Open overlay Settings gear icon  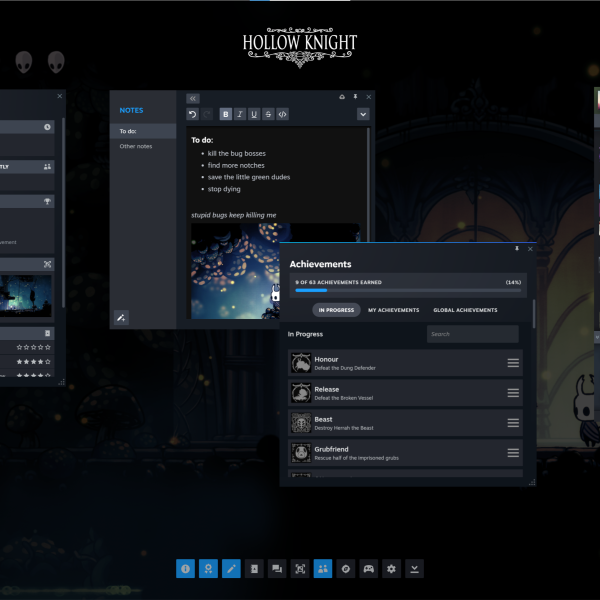tap(392, 569)
